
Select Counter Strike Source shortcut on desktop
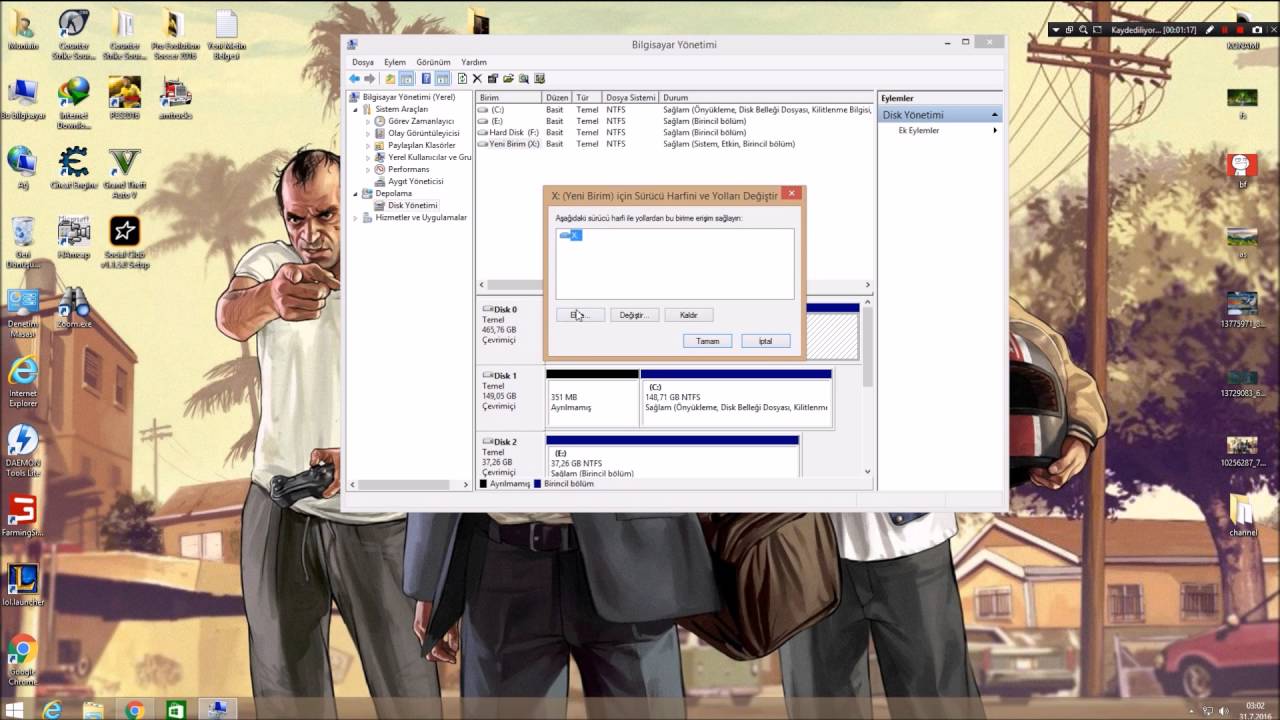[x=73, y=35]
